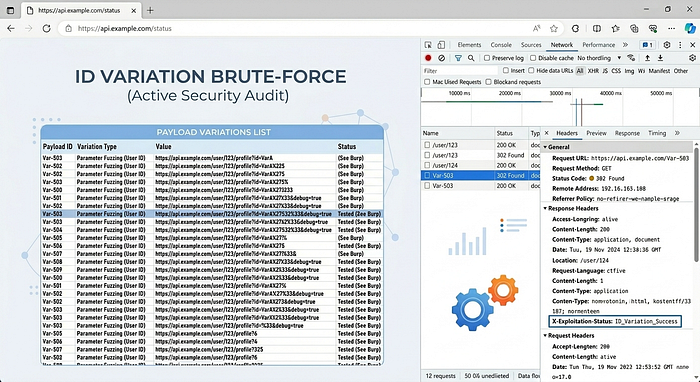Switch to the Performance tab
Image resolution: width=700 pixels, height=382 pixels.
pos(598,45)
